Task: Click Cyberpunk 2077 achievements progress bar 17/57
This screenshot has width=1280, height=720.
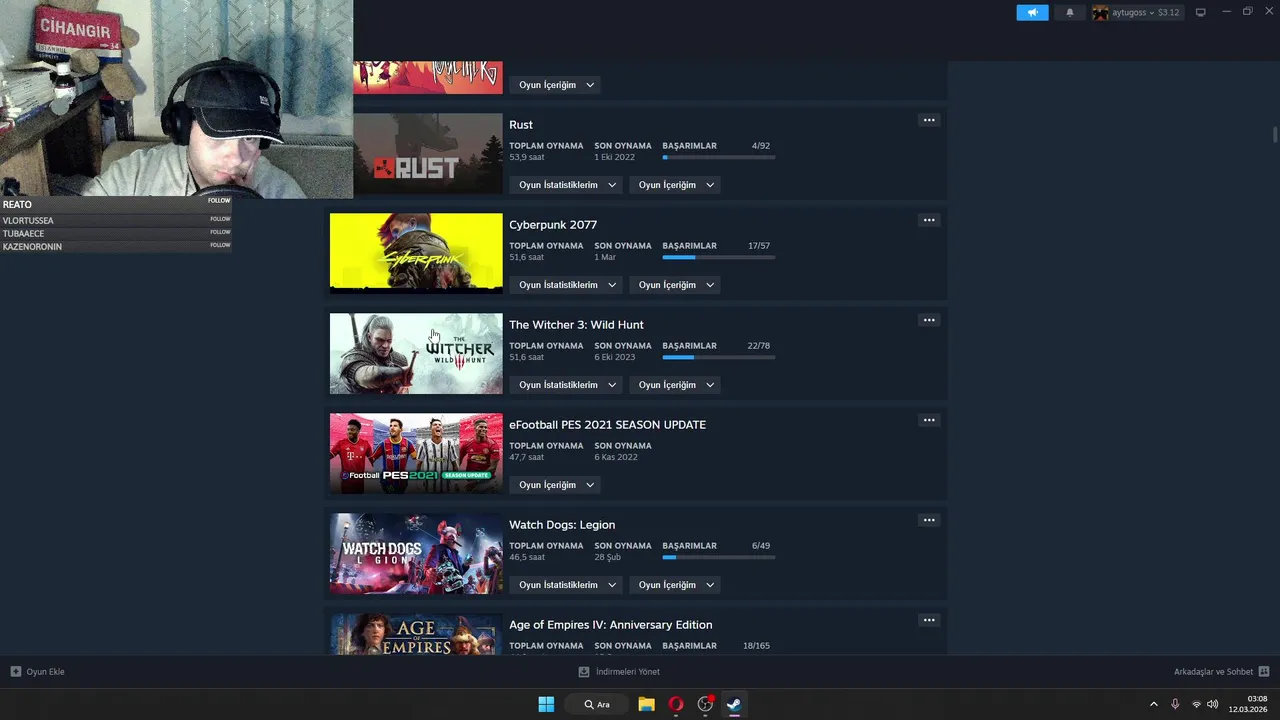Action: click(719, 257)
